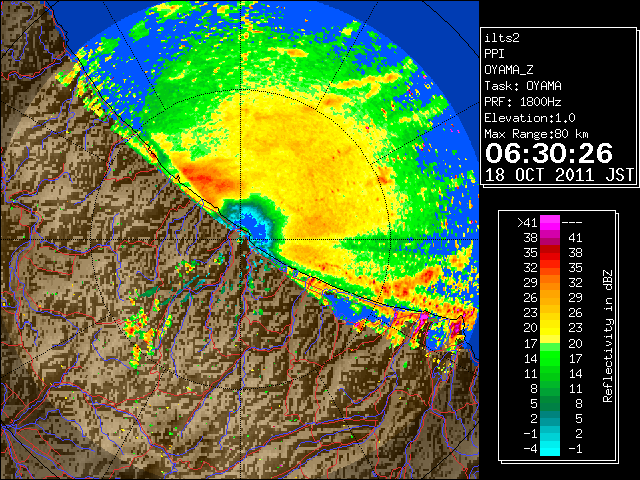Click the red 35 dBZ legend swatch

(550, 253)
